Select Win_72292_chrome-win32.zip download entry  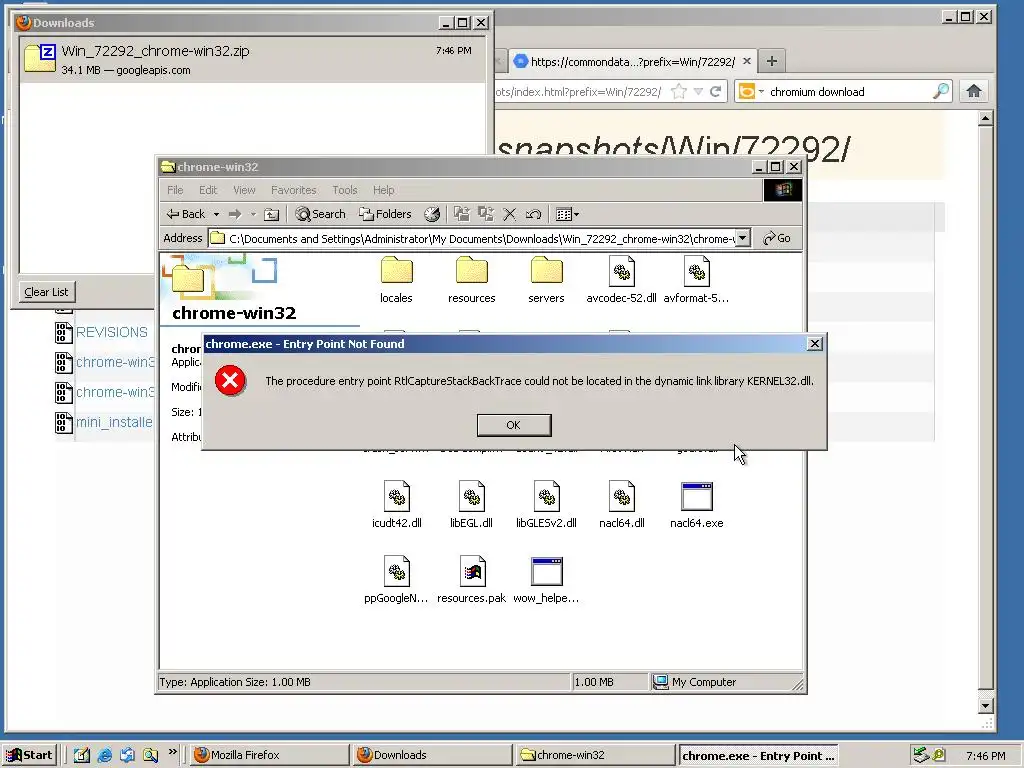[251, 59]
